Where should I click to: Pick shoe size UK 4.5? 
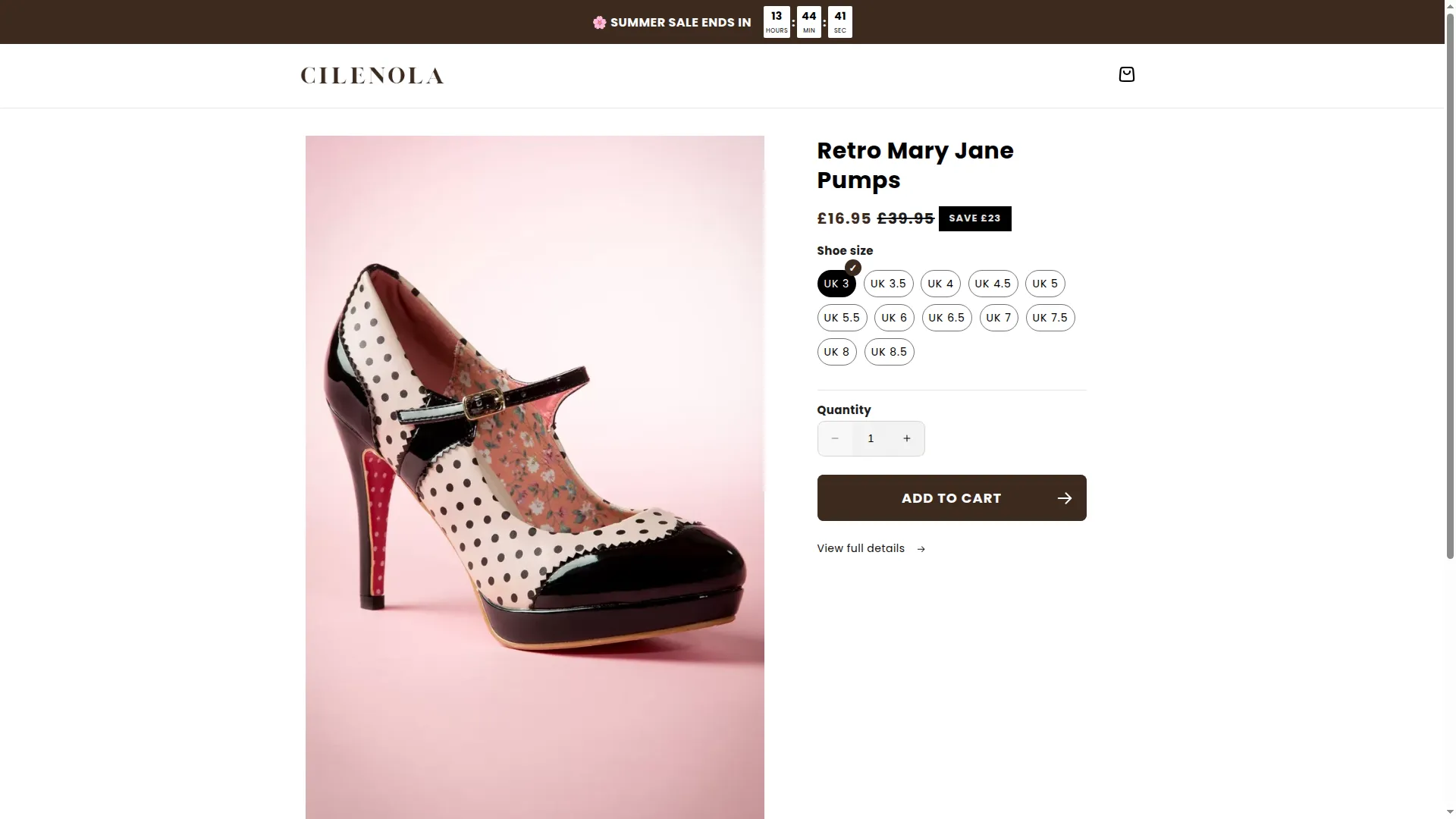pyautogui.click(x=993, y=284)
